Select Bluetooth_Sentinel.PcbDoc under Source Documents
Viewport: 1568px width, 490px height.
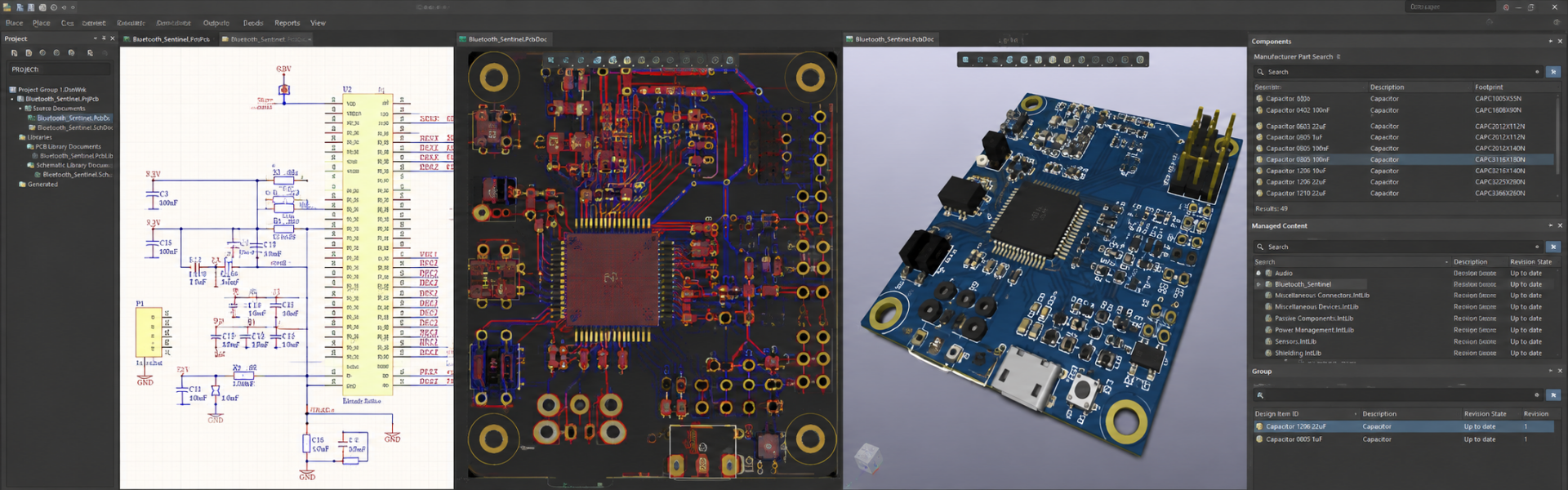click(69, 118)
